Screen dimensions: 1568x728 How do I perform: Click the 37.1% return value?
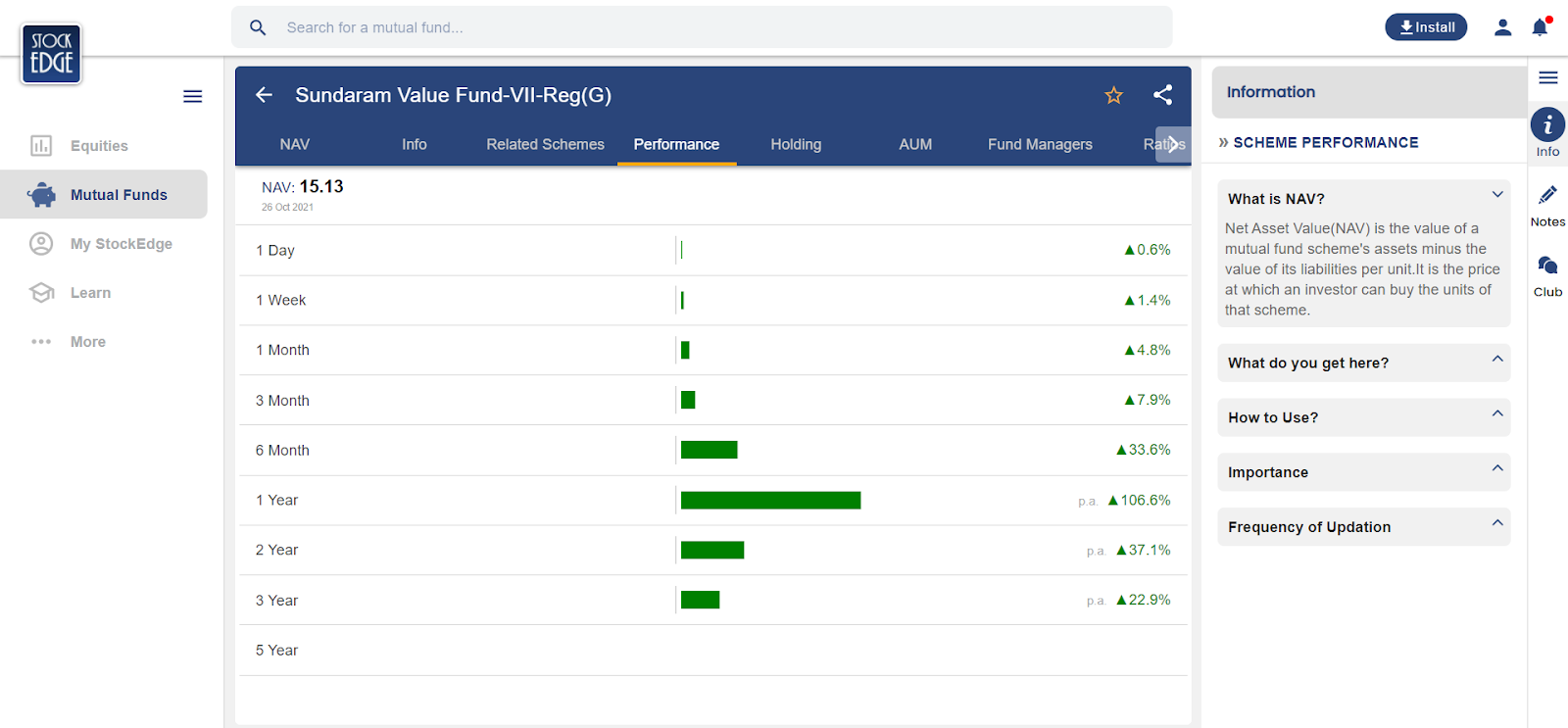point(1150,551)
